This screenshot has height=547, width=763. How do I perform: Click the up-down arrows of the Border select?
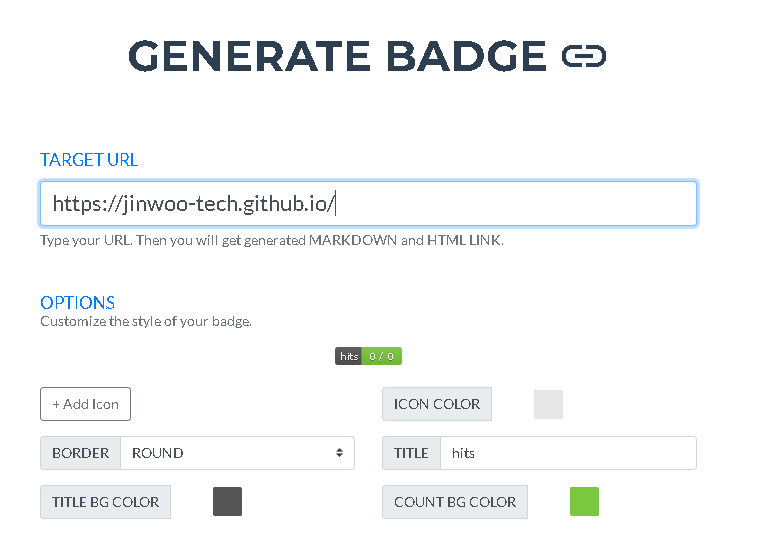click(x=339, y=453)
